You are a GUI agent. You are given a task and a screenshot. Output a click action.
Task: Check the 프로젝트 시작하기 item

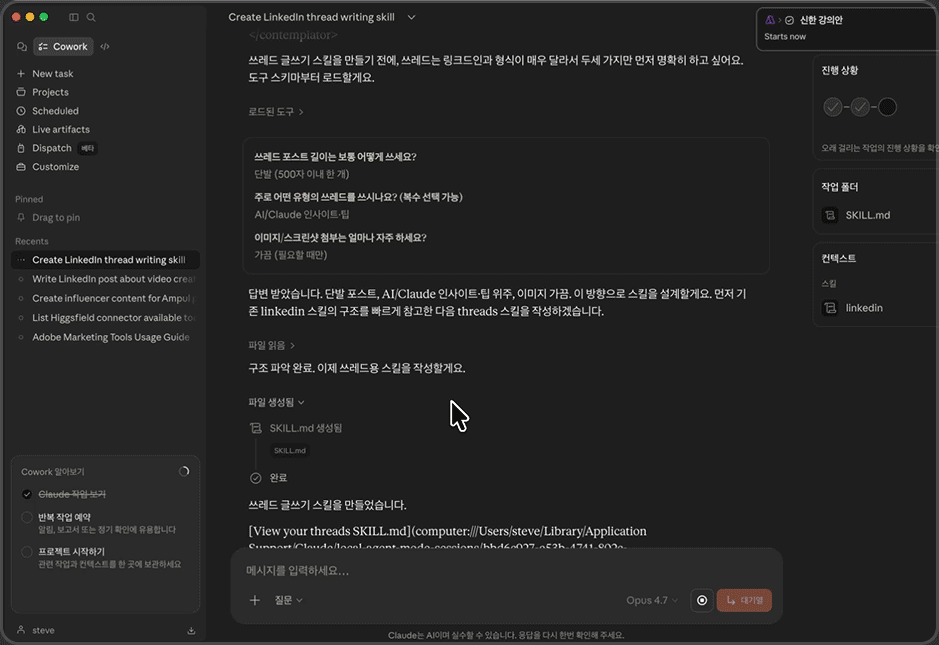(x=27, y=552)
